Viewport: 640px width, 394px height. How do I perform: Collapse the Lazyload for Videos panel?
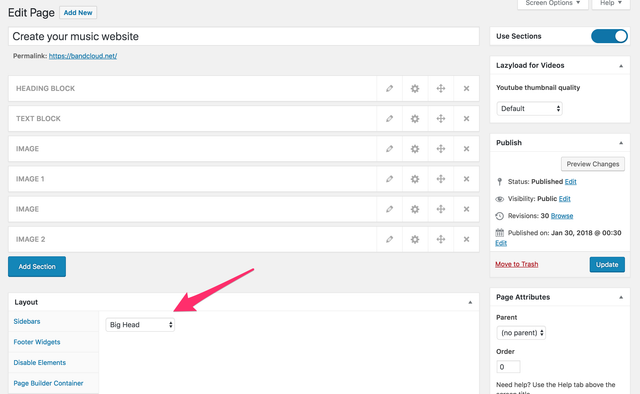(x=621, y=66)
